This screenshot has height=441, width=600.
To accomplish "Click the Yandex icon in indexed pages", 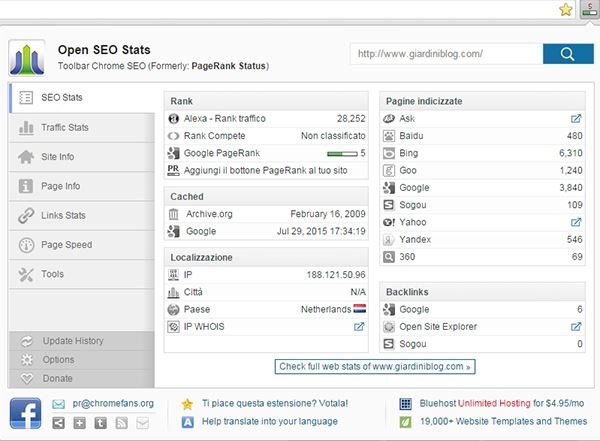I will click(x=389, y=240).
